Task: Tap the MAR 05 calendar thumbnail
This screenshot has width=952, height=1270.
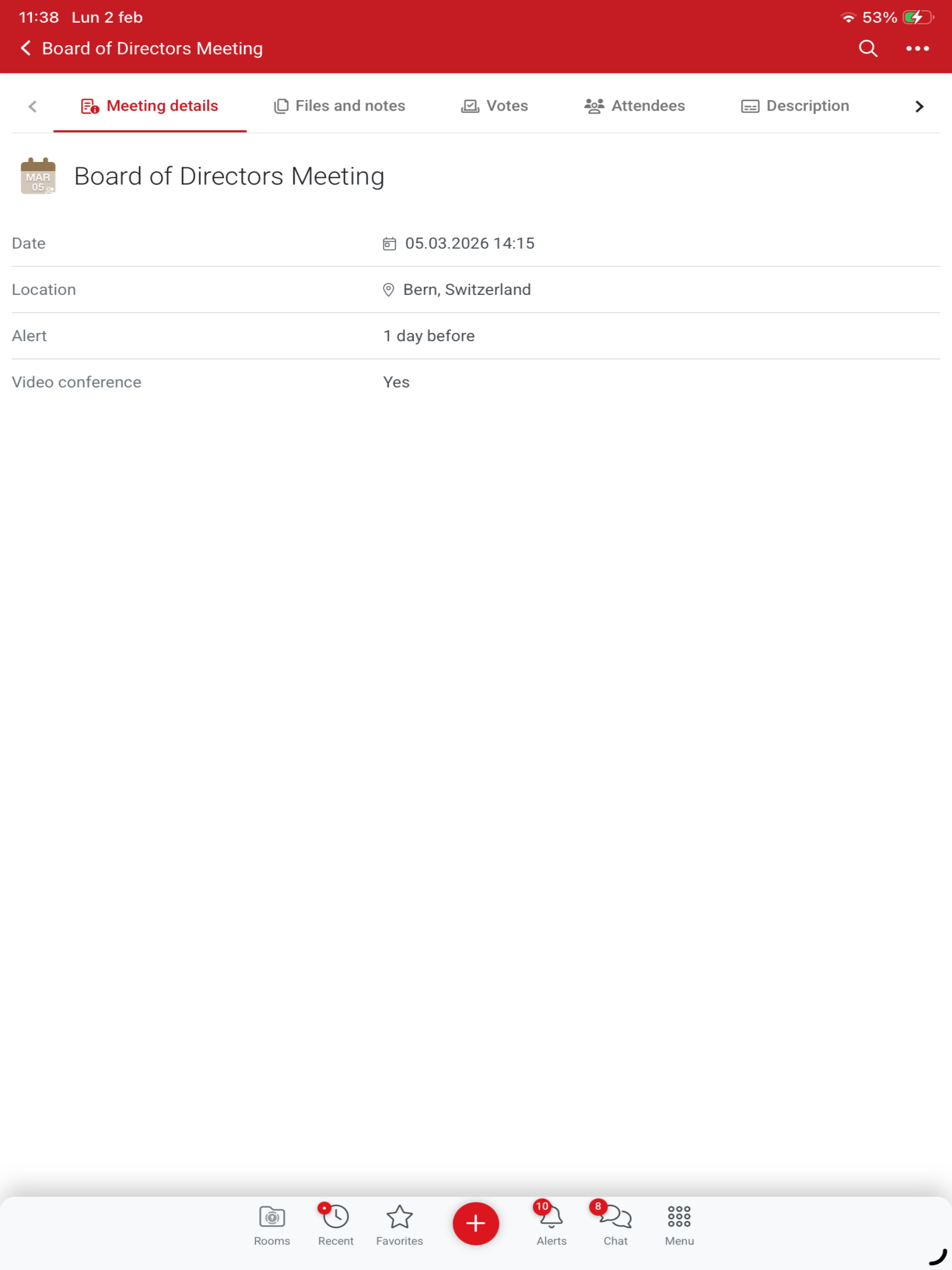Action: 38,176
